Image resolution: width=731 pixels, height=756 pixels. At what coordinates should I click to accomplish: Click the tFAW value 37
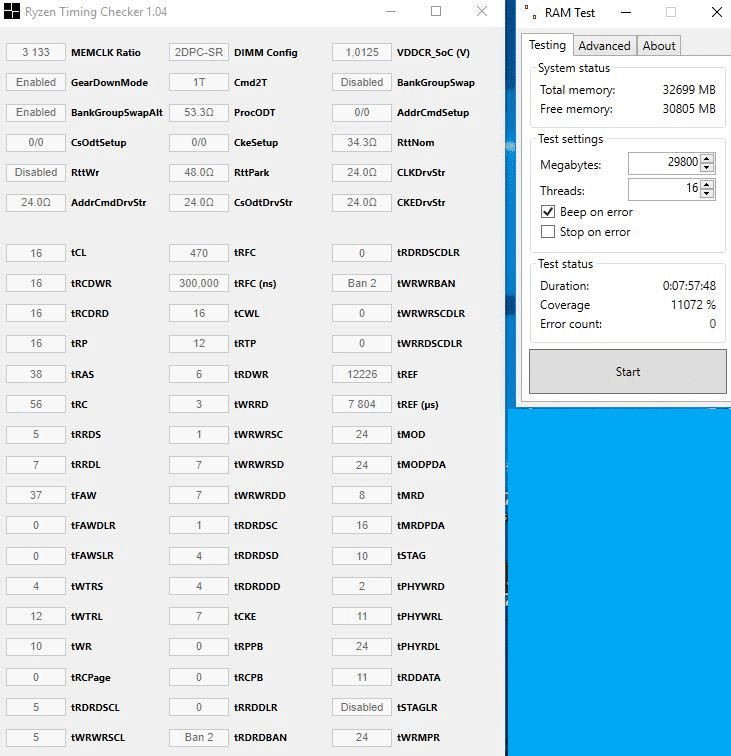coord(36,495)
